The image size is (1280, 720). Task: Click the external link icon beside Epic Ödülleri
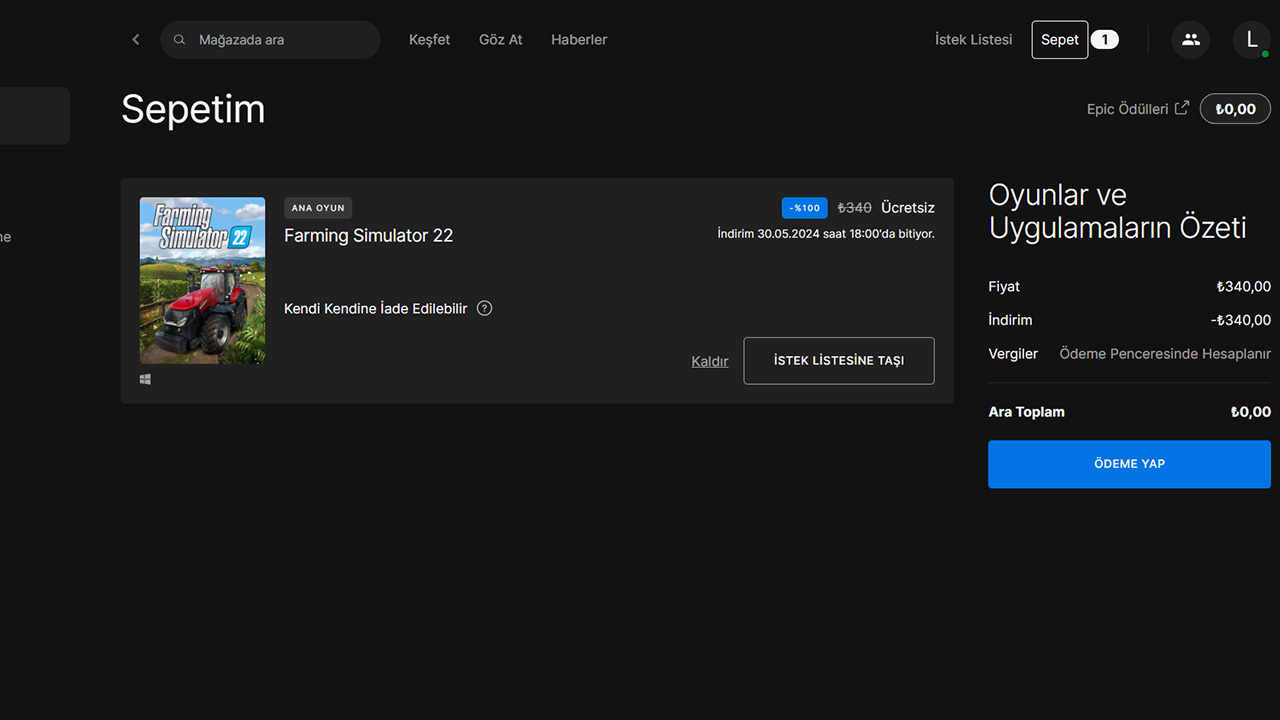1181,108
